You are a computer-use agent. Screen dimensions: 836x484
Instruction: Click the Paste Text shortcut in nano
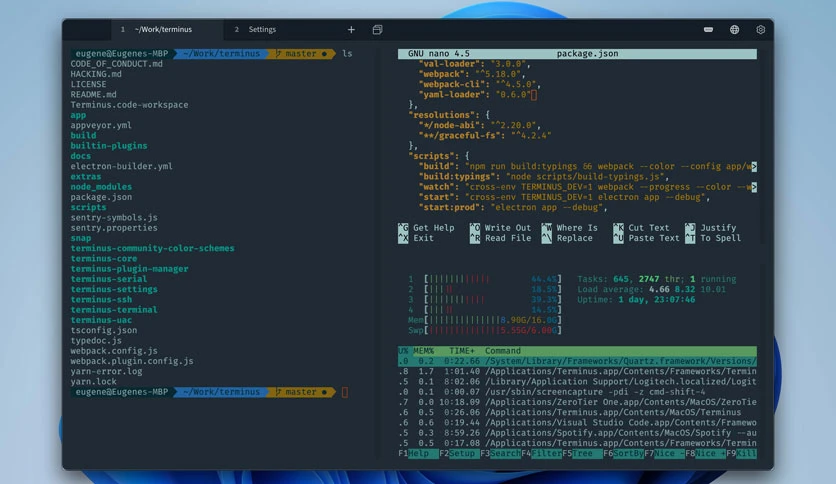pos(647,238)
